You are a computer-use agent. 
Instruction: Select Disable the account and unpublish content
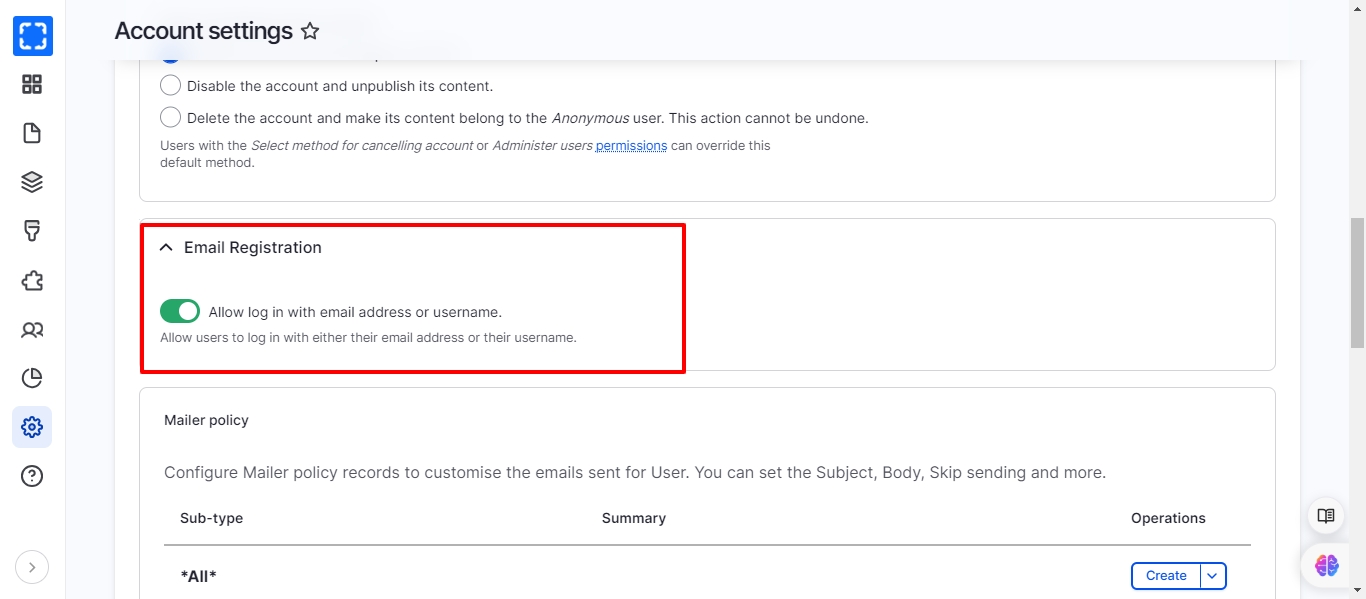171,86
